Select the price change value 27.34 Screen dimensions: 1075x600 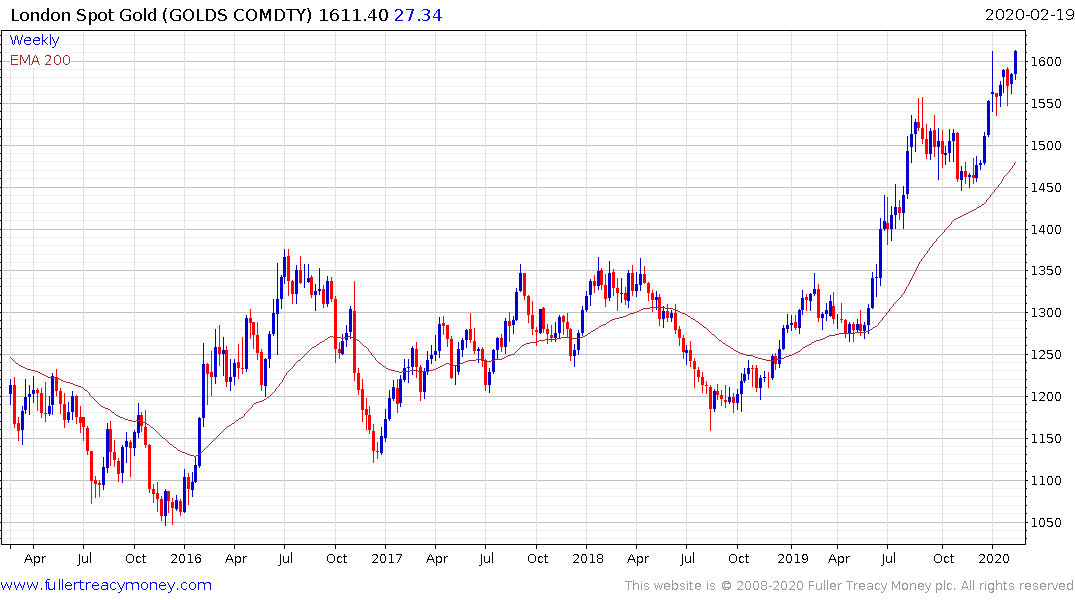418,15
